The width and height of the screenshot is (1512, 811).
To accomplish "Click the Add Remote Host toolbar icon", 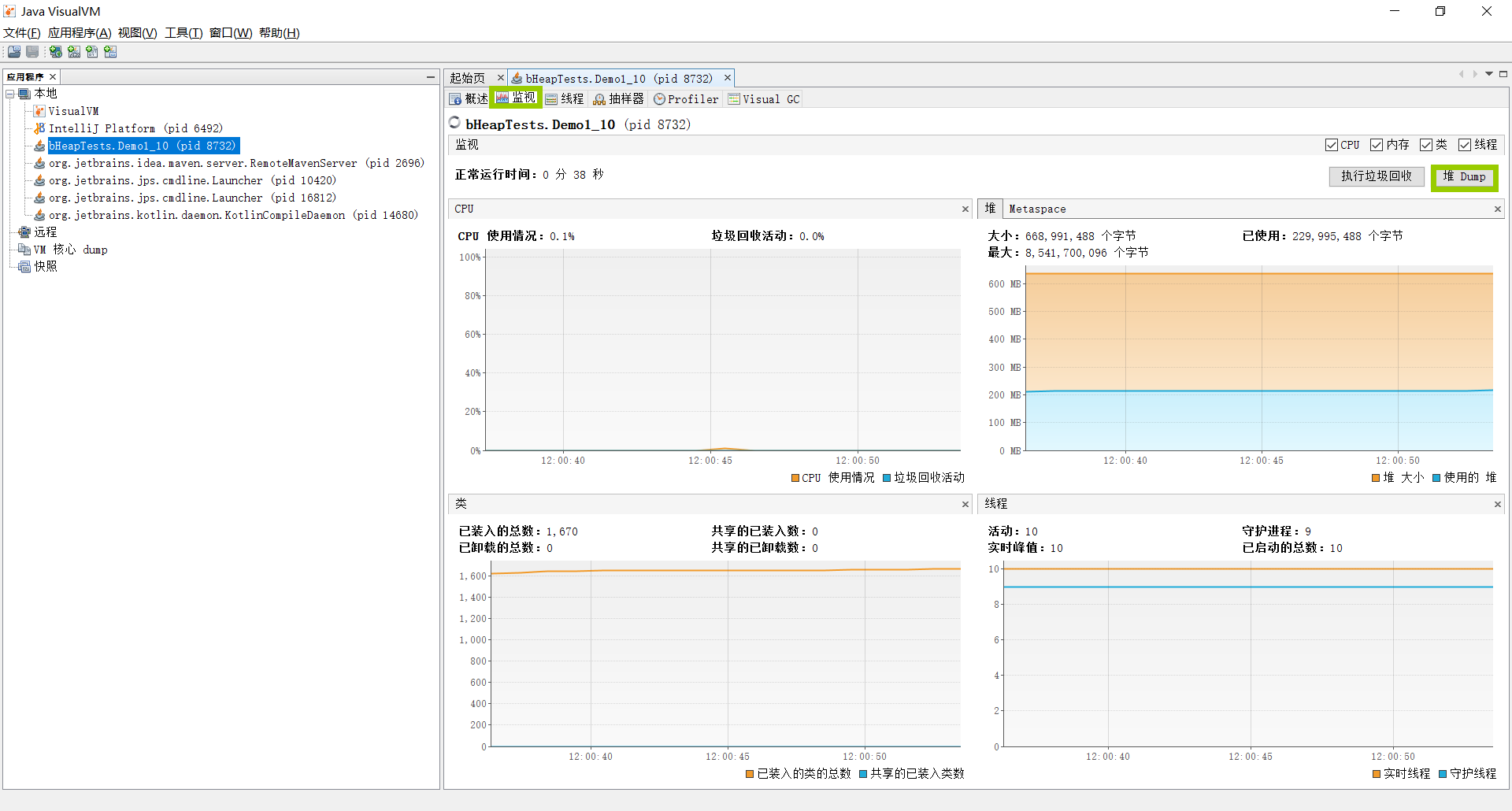I will pos(56,52).
